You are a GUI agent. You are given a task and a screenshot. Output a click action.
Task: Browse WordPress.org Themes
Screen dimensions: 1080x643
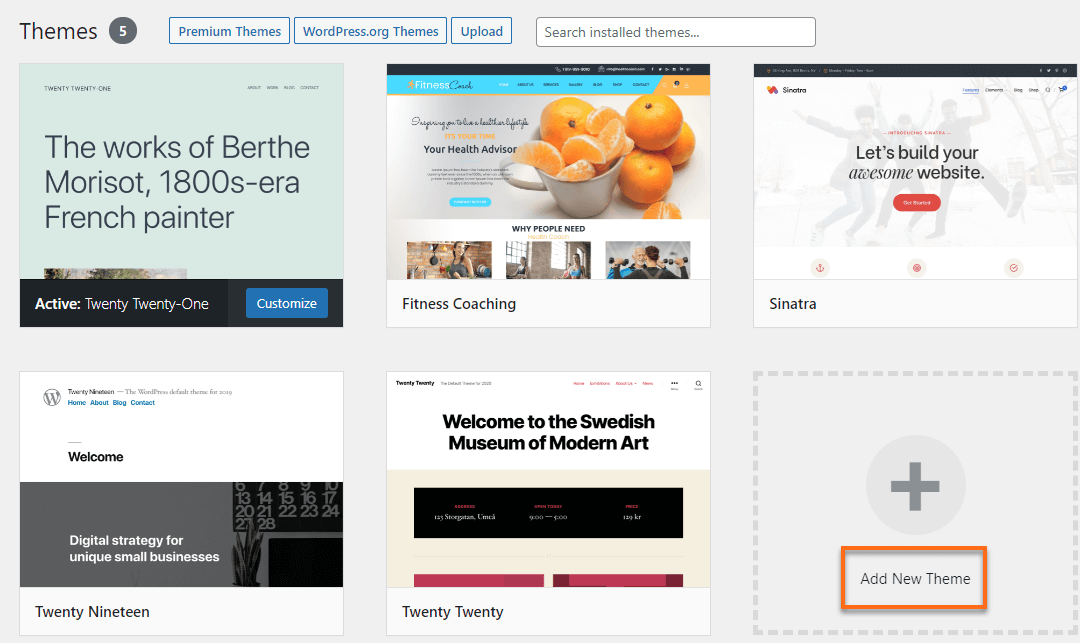[370, 31]
